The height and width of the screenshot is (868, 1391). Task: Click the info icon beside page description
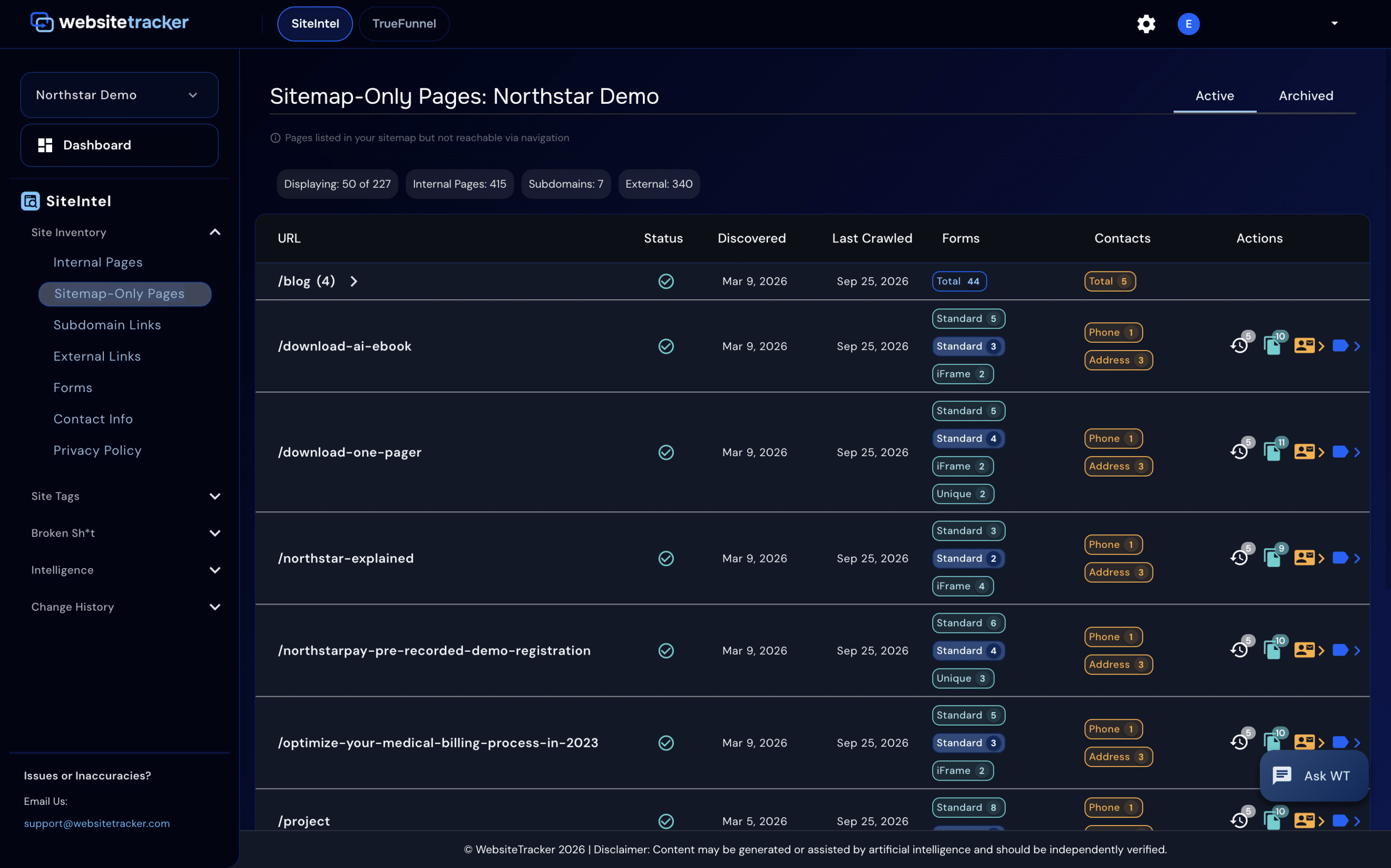click(275, 138)
